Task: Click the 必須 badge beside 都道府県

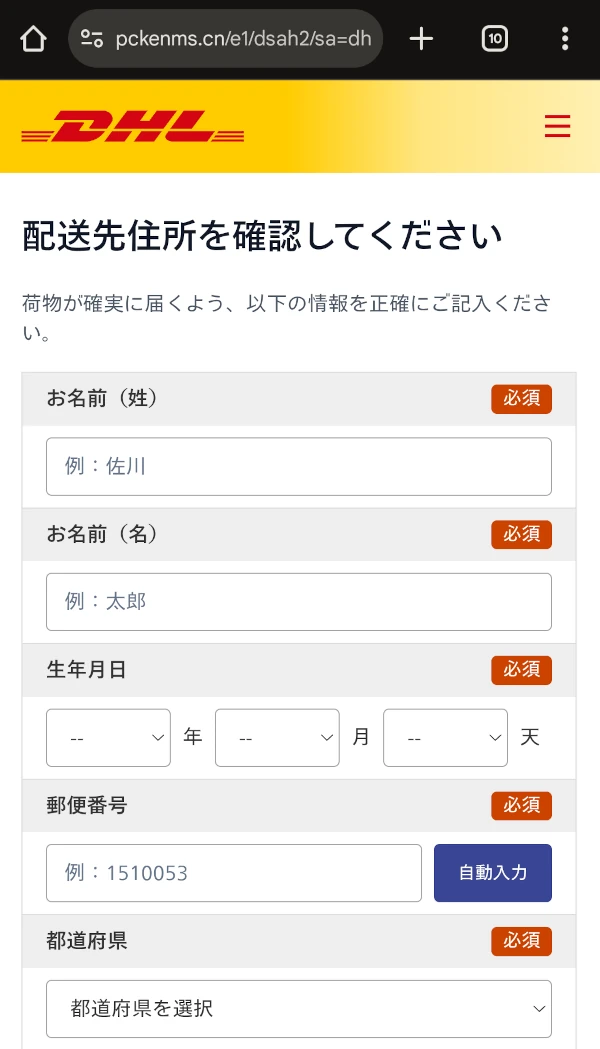Action: tap(521, 941)
